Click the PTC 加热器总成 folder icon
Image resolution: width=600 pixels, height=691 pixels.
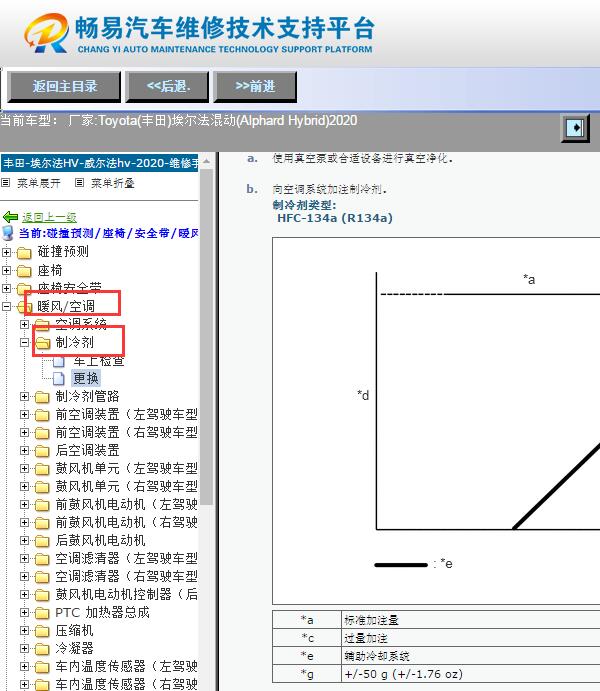(42, 613)
